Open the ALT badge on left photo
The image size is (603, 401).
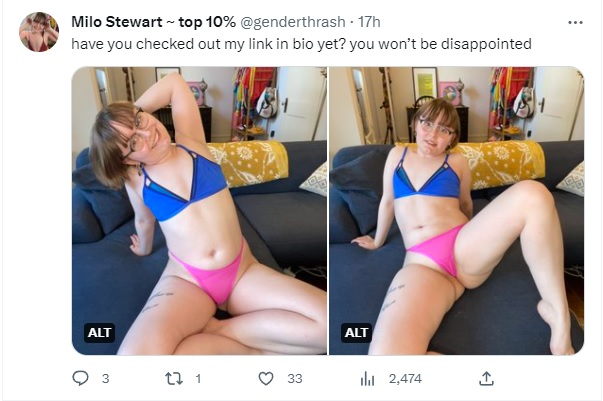(99, 333)
